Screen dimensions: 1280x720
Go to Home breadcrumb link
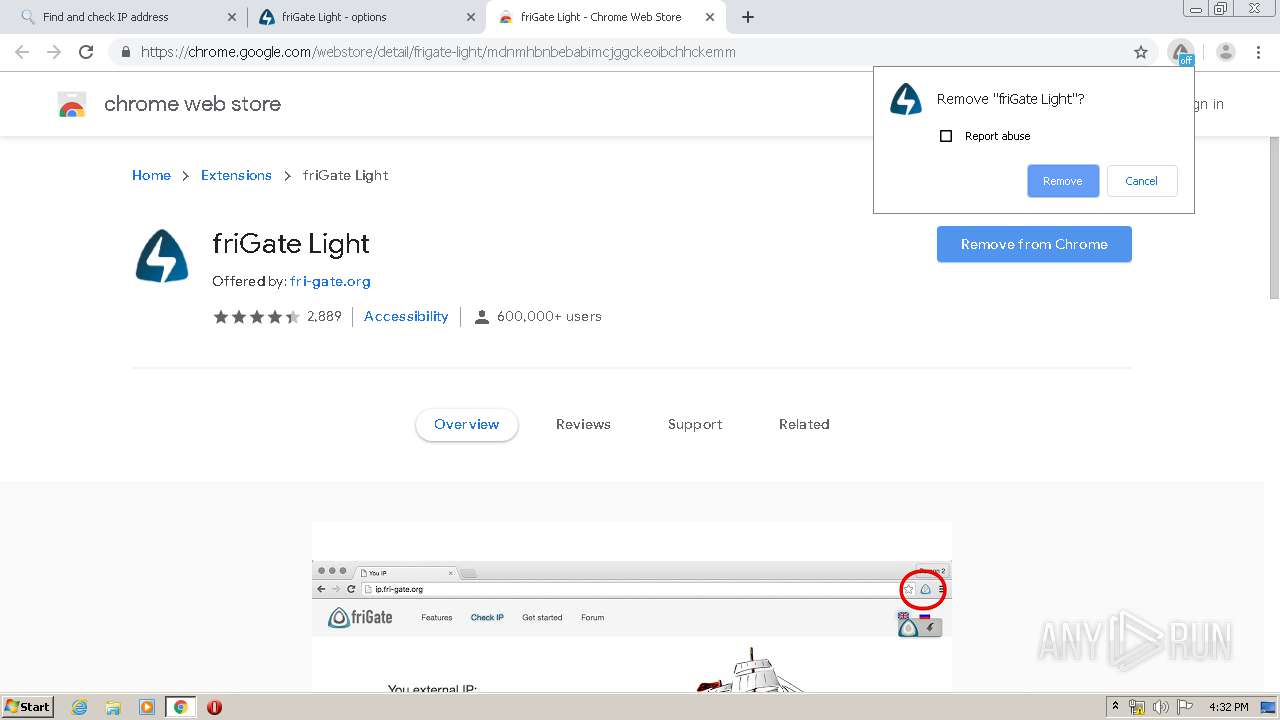[151, 175]
